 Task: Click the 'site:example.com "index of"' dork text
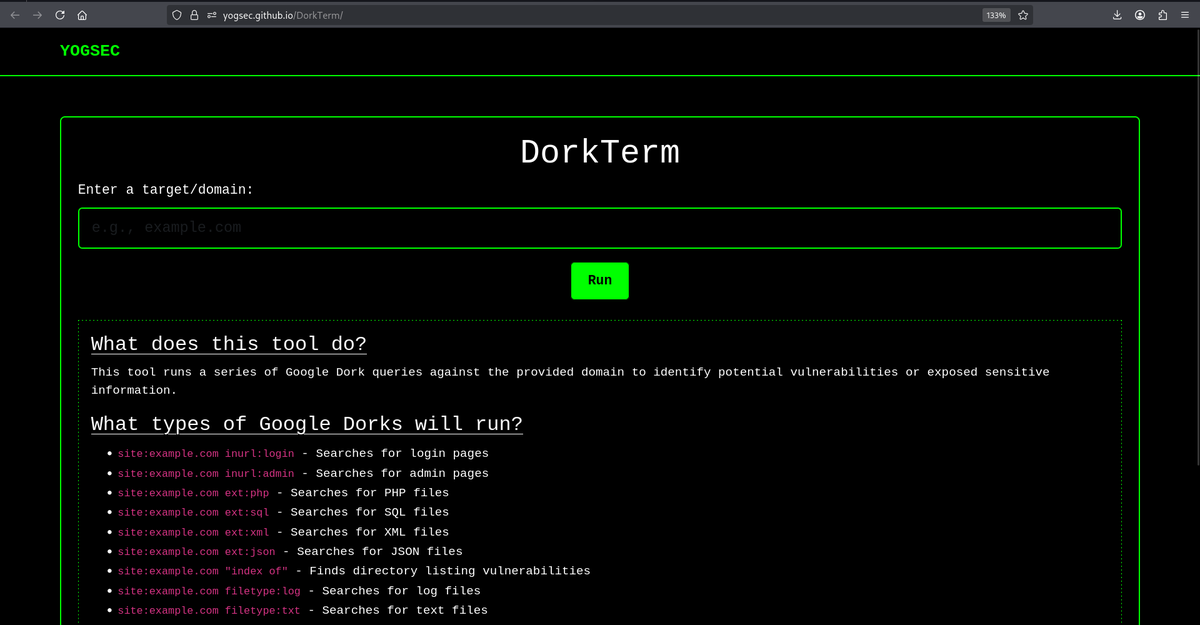point(203,571)
